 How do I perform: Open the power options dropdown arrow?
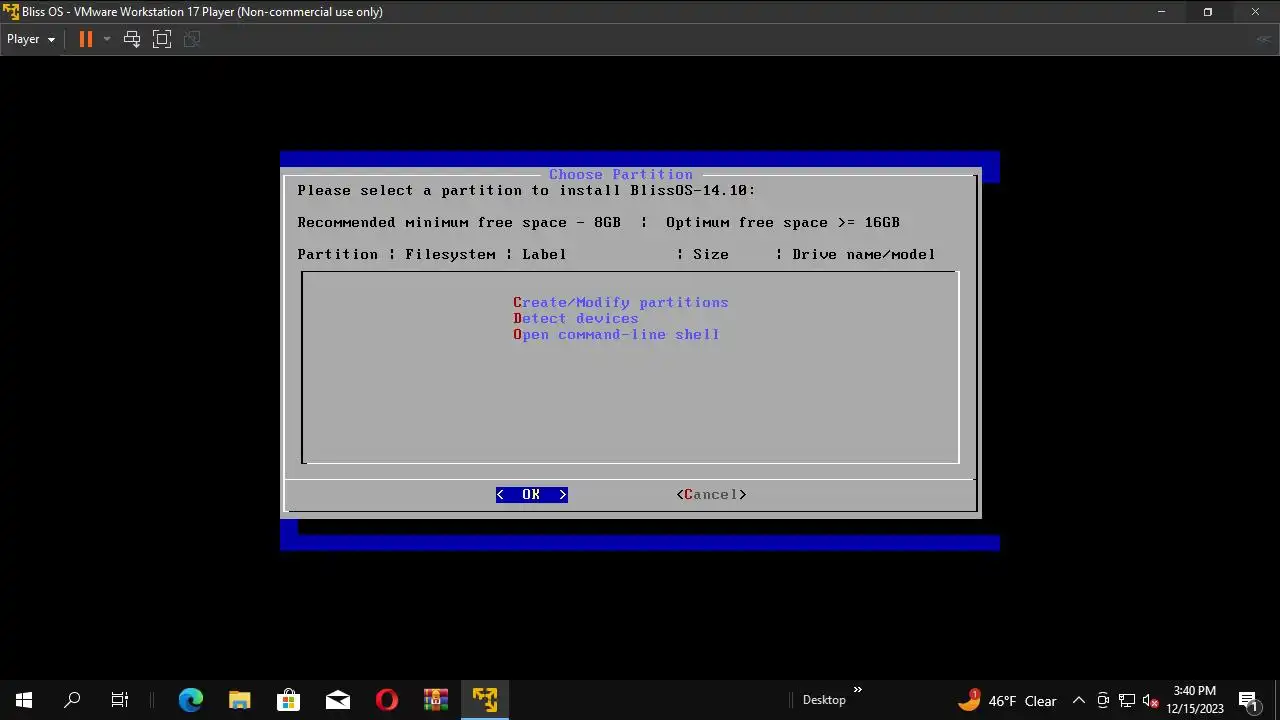click(107, 39)
